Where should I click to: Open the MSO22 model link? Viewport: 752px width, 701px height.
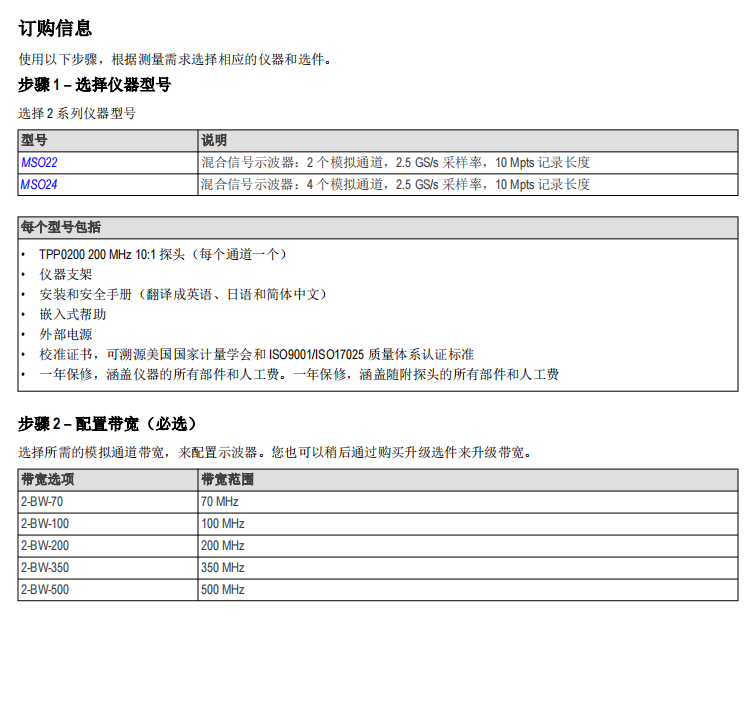coord(39,163)
